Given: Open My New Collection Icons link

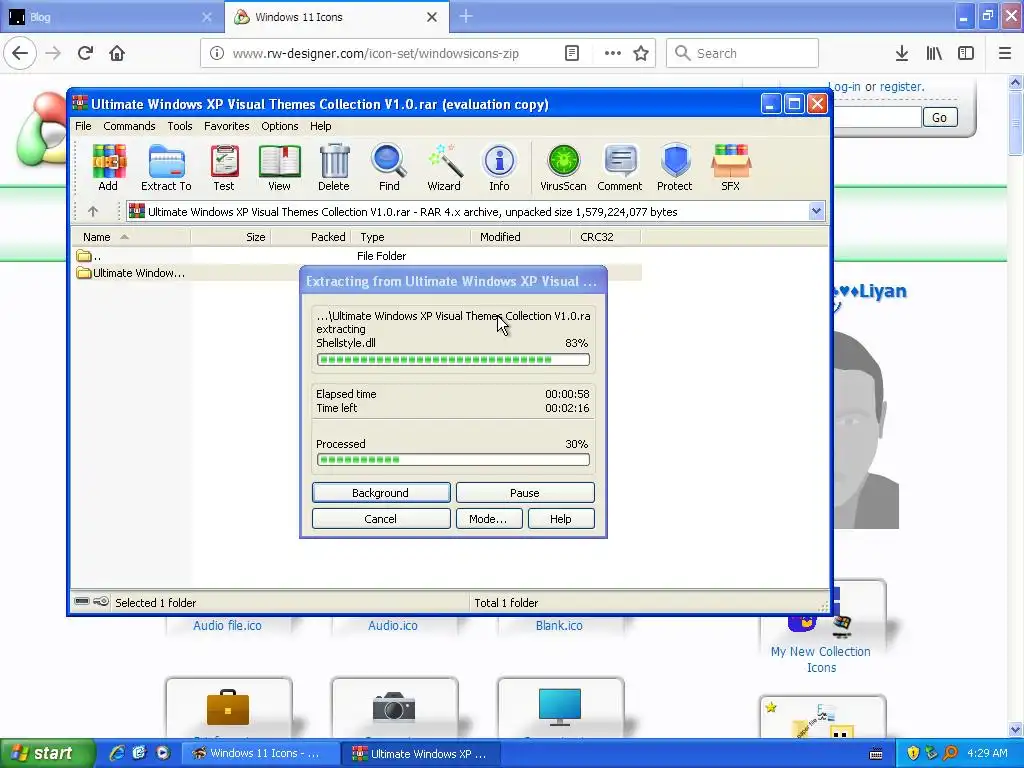Looking at the screenshot, I should pos(821,660).
